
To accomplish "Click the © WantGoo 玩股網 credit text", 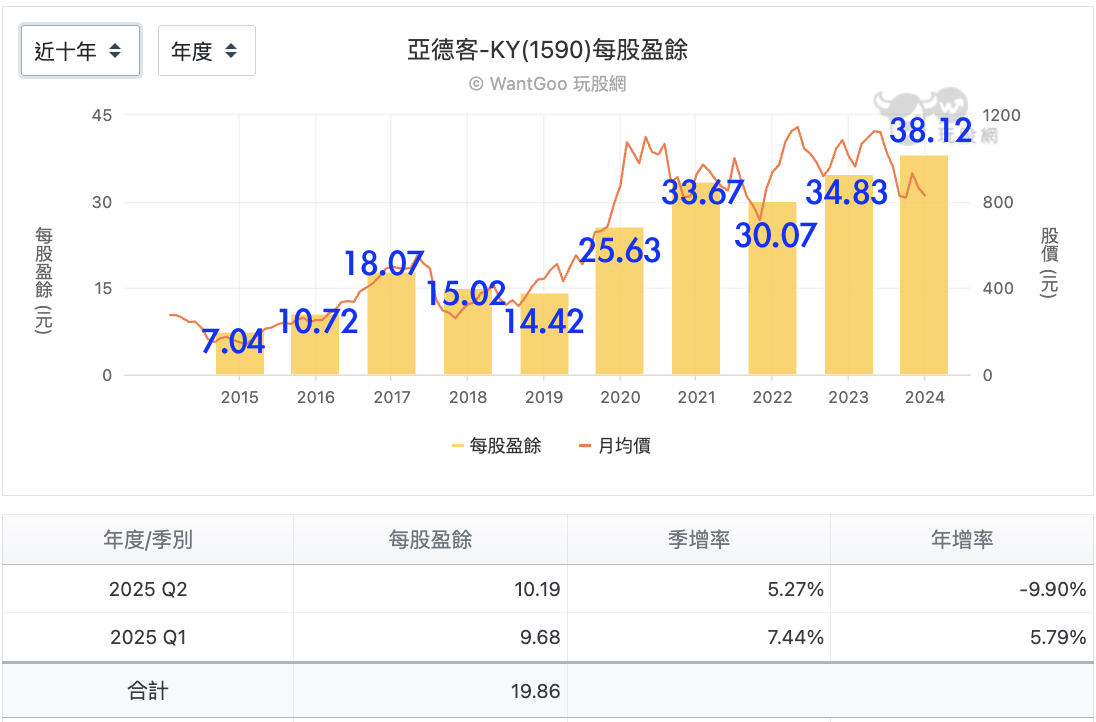I will click(547, 84).
